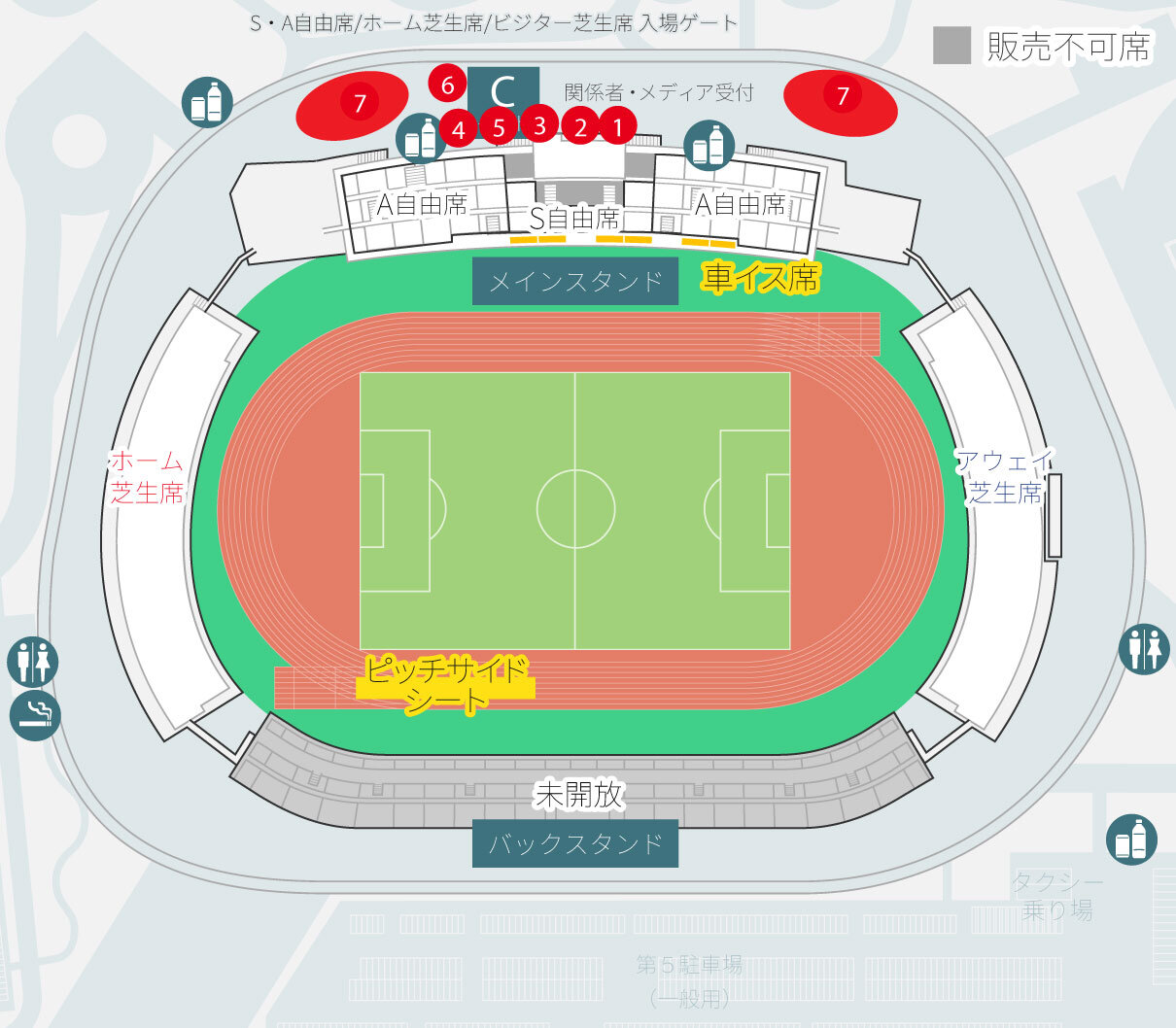The height and width of the screenshot is (1028, 1176).
Task: Click the バックスタンド label
Action: (x=575, y=843)
